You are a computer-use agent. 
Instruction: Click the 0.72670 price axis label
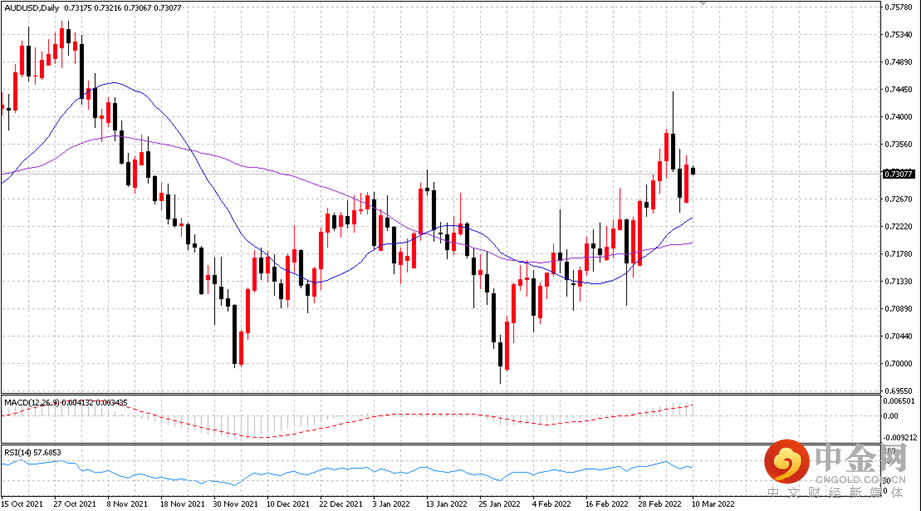pyautogui.click(x=899, y=199)
